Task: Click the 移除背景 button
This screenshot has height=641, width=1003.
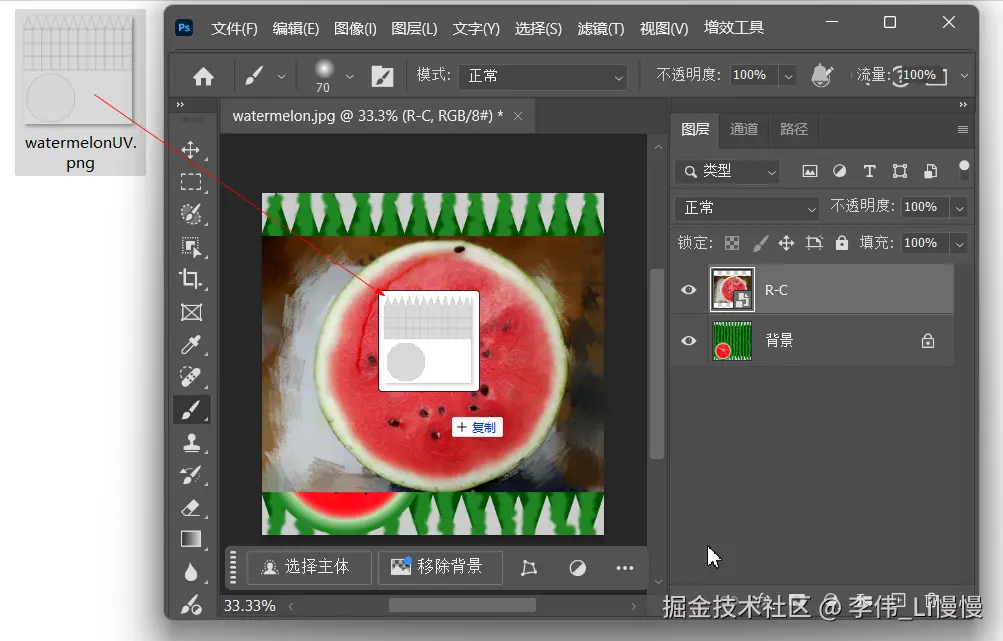Action: [x=439, y=567]
